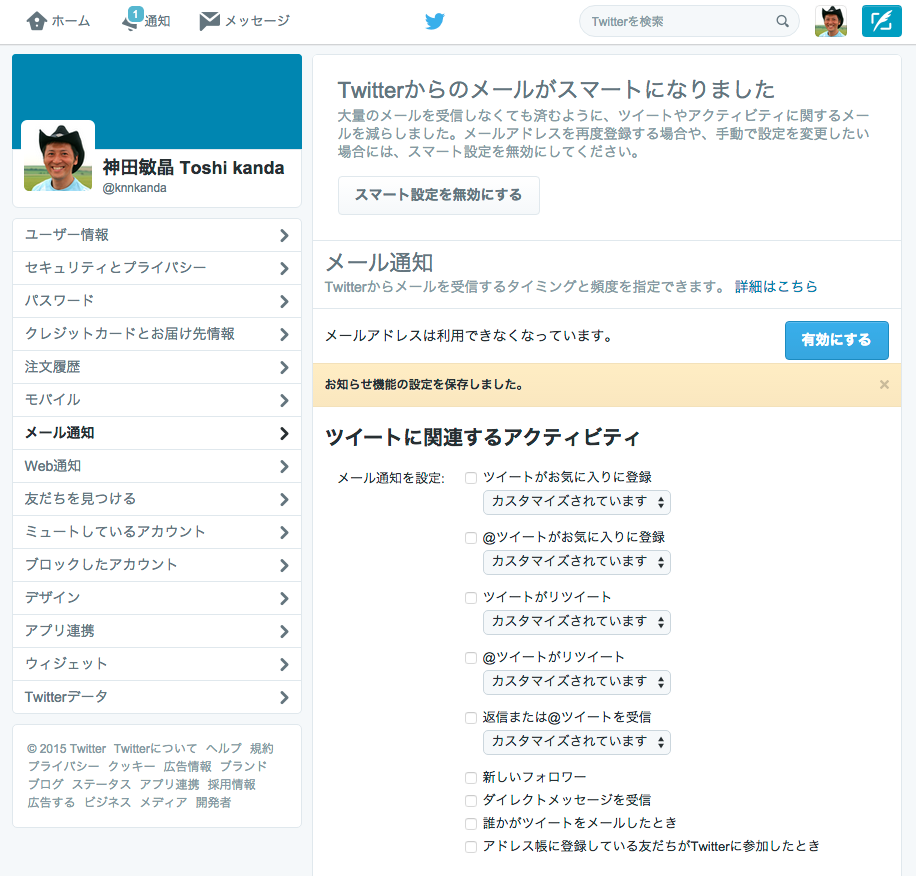Open the クッキー footer link

[131, 766]
